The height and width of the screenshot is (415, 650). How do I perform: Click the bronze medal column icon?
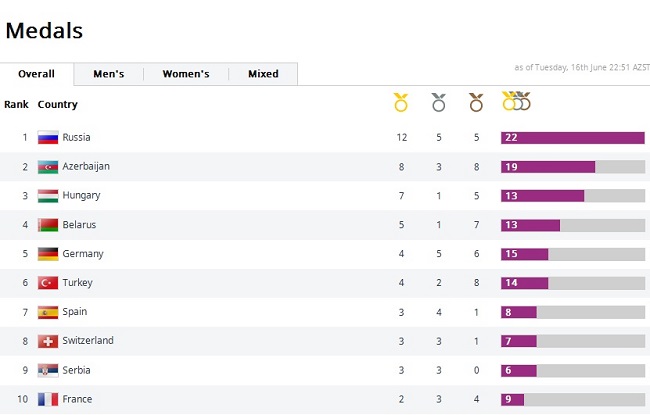click(x=476, y=102)
